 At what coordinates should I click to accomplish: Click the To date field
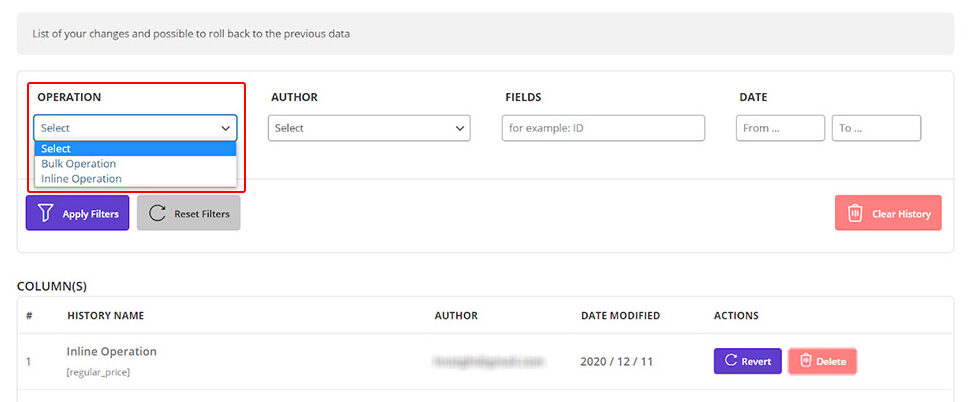pyautogui.click(x=875, y=128)
